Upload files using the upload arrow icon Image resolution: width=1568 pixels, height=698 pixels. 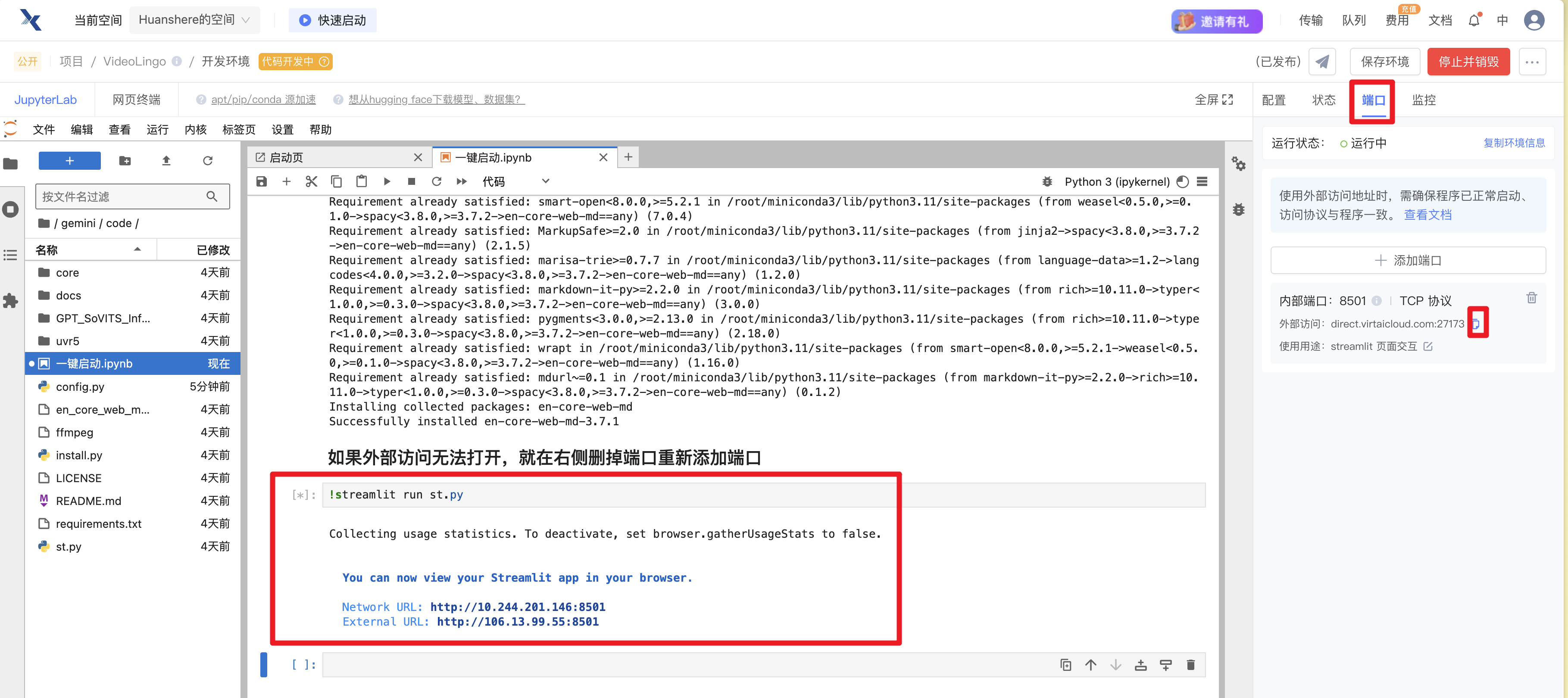pos(166,161)
